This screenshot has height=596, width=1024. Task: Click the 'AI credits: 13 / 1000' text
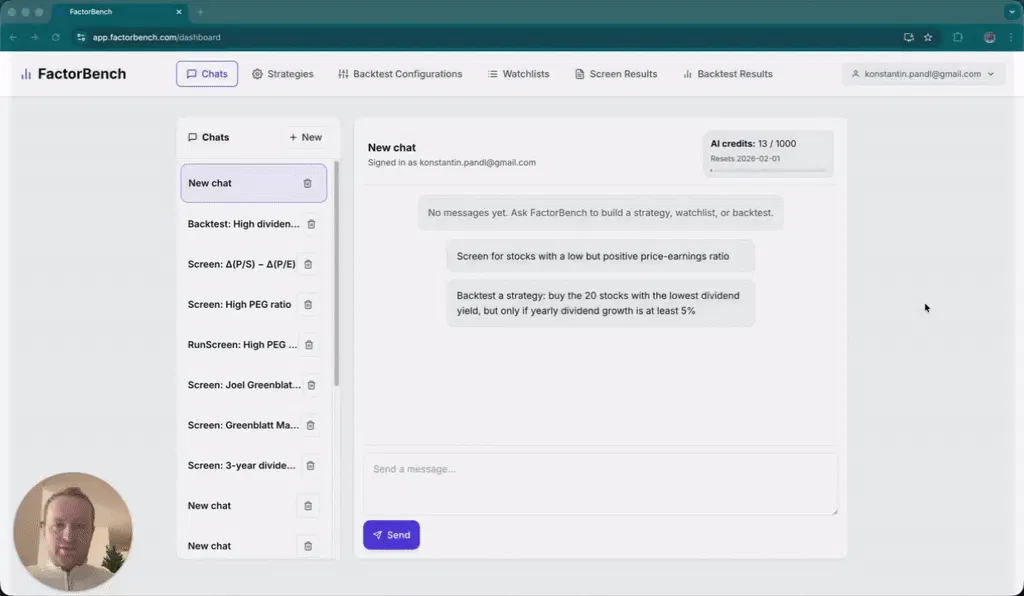click(753, 144)
